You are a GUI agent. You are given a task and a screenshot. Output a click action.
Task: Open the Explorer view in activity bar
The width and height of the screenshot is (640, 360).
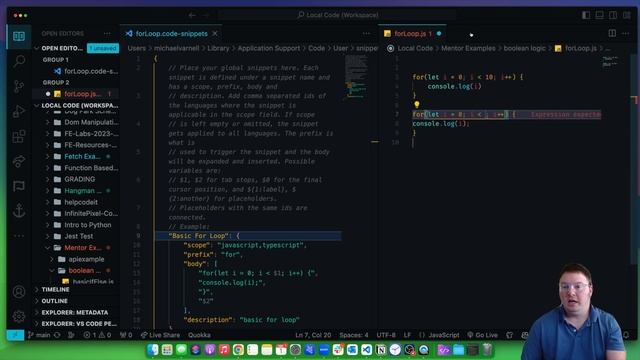tap(19, 36)
